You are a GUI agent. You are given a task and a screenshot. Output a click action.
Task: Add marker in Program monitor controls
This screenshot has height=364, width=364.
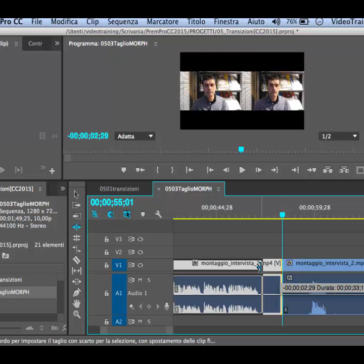coord(123,170)
